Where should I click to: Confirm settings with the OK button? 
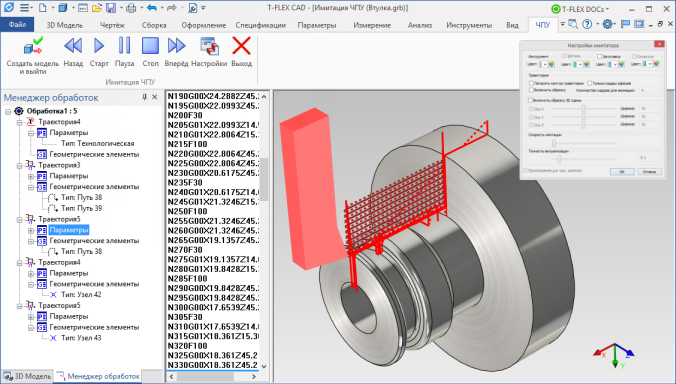coord(622,172)
